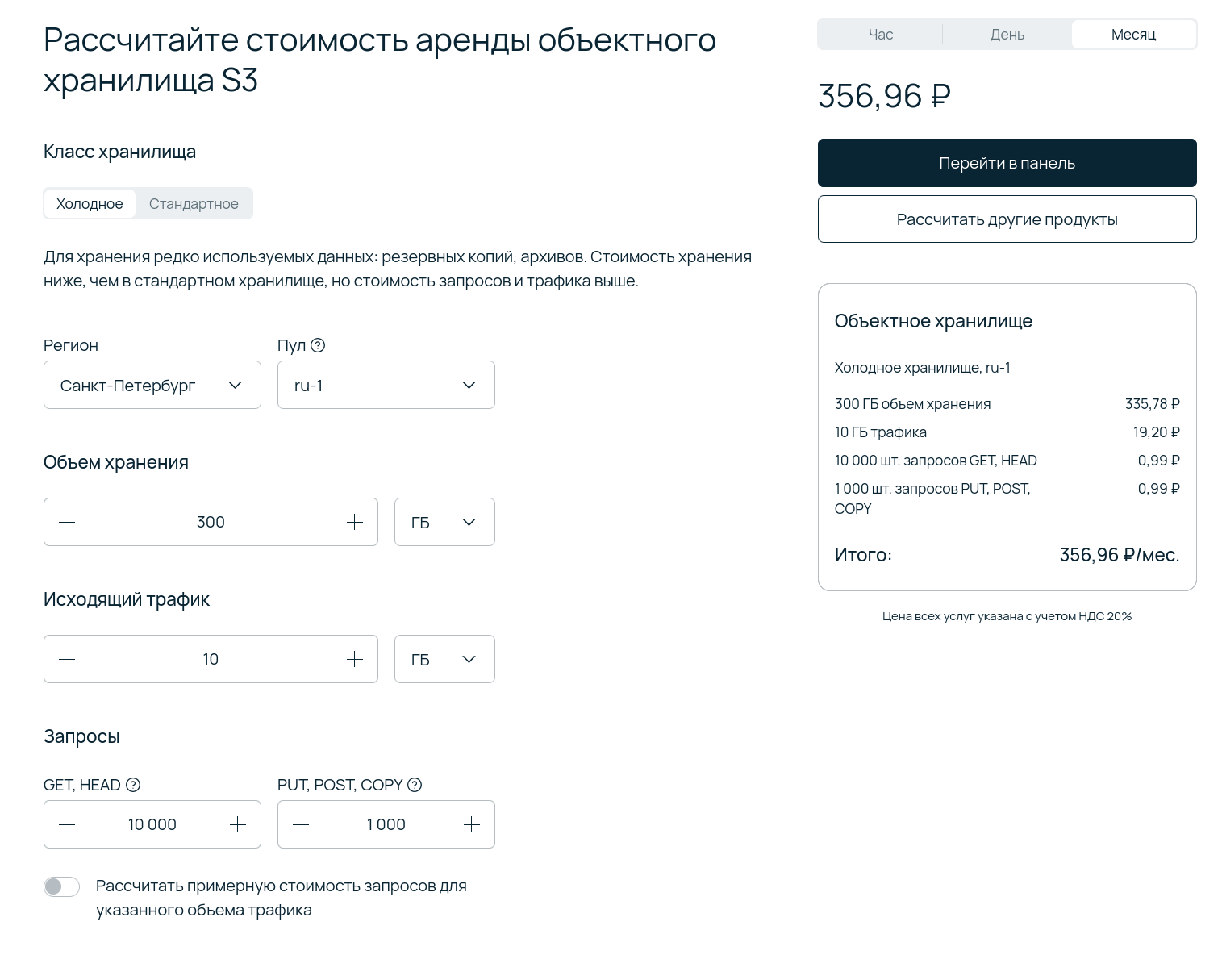
Task: Decrease outgoing traffic with minus icon
Action: (x=67, y=659)
